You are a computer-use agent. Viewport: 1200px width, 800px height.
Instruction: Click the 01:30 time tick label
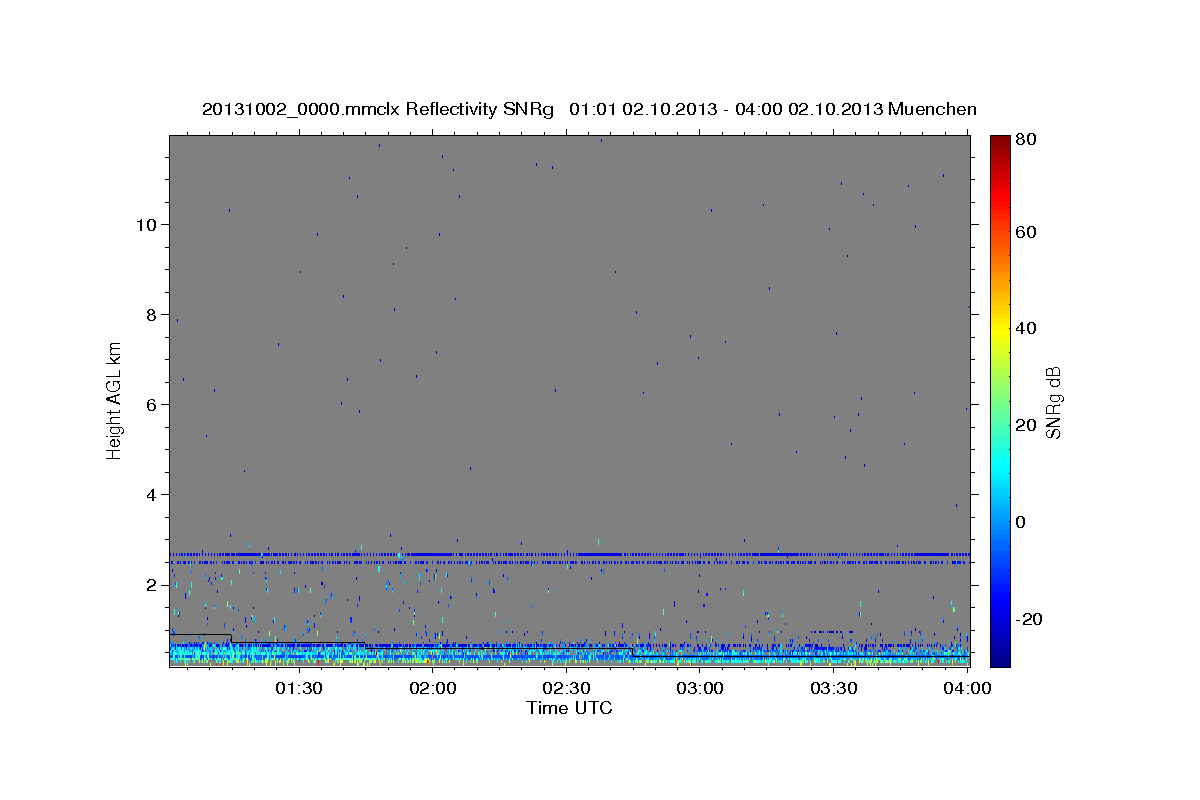tap(299, 689)
